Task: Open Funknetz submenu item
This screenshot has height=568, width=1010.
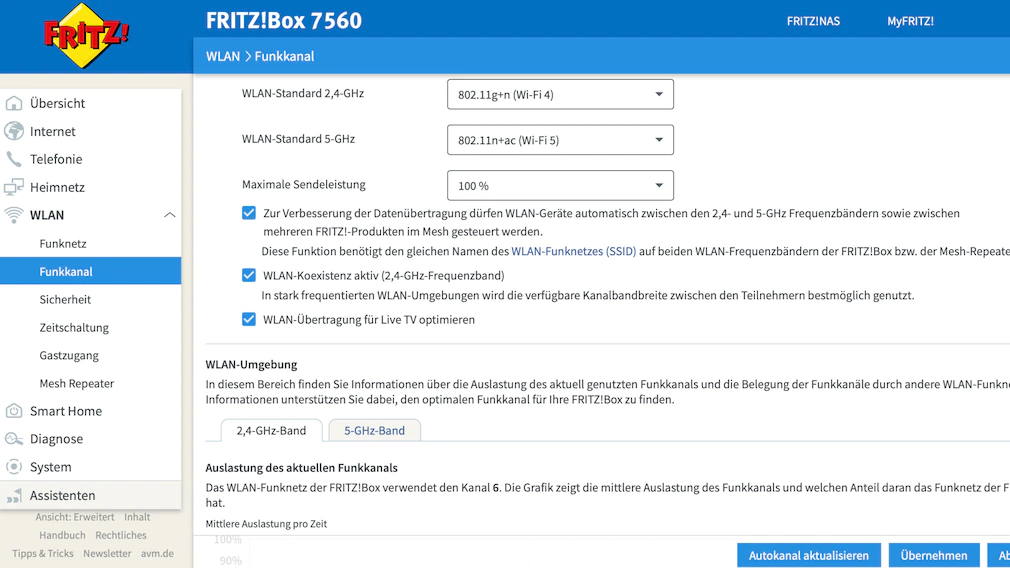Action: pyautogui.click(x=62, y=243)
